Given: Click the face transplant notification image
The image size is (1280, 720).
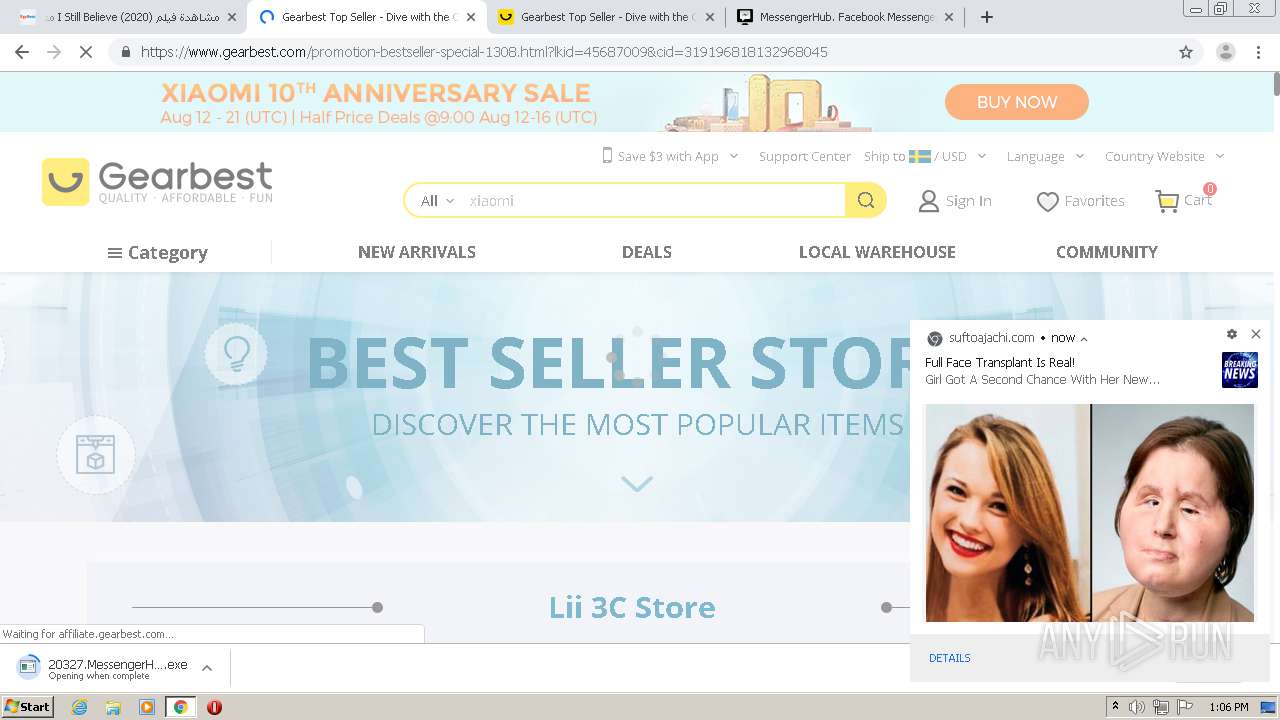Looking at the screenshot, I should point(1090,513).
